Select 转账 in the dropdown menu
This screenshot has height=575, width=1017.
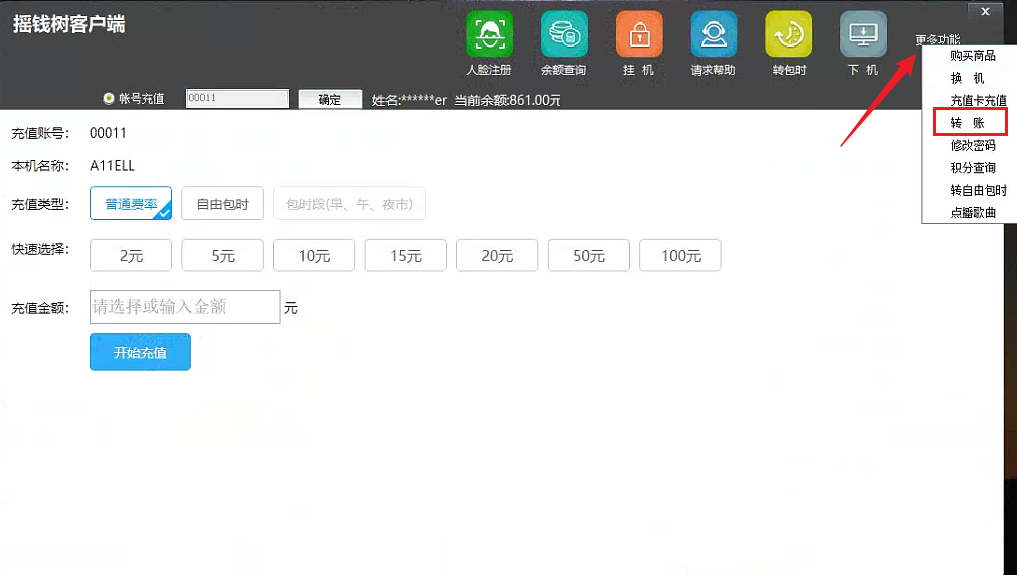(x=968, y=123)
